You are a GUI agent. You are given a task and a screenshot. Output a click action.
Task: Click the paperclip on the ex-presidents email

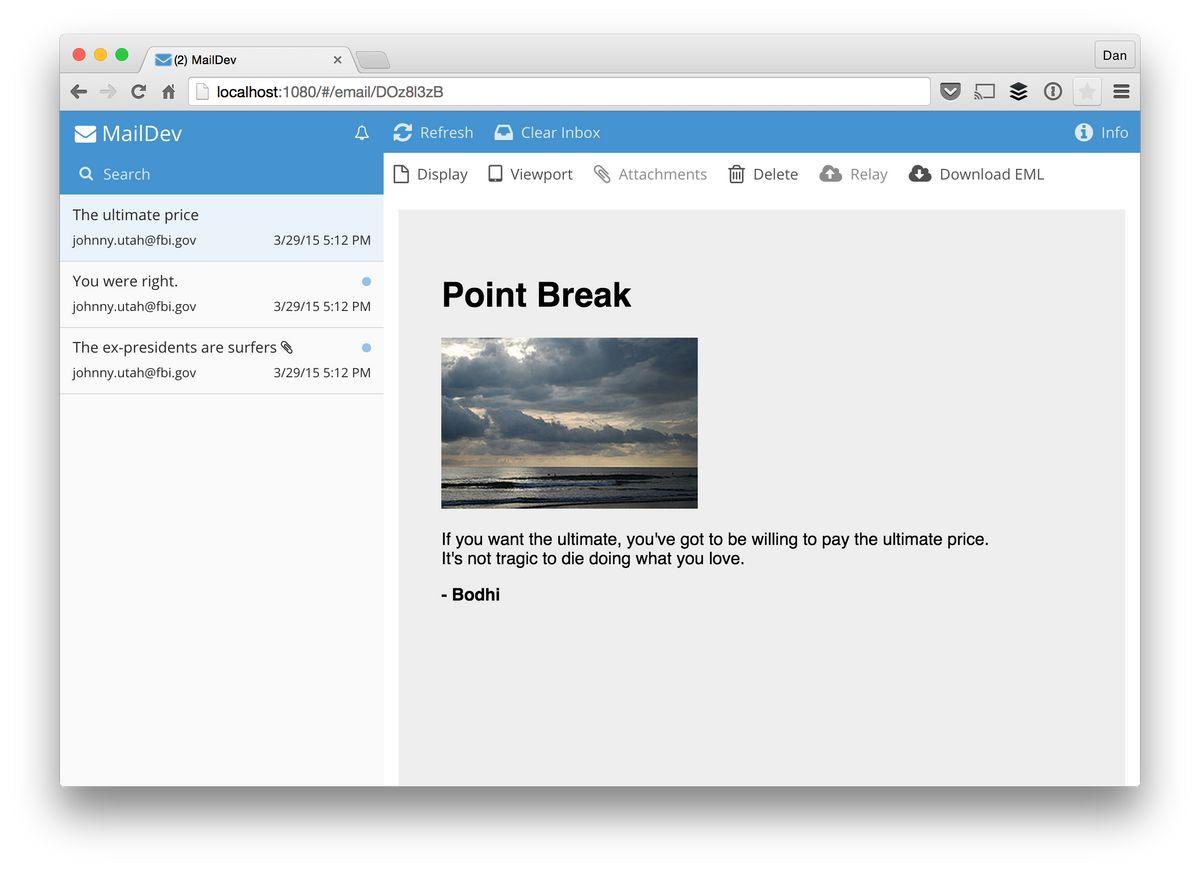click(287, 348)
